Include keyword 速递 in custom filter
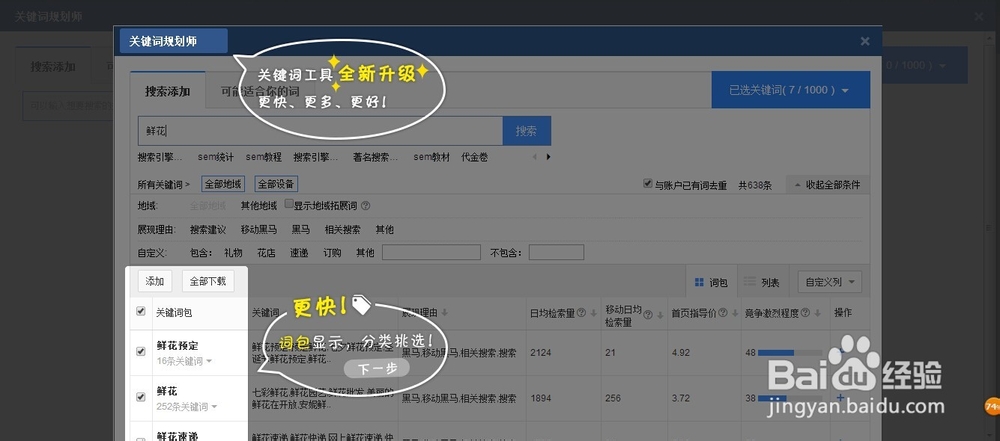This screenshot has height=441, width=1000. click(299, 253)
